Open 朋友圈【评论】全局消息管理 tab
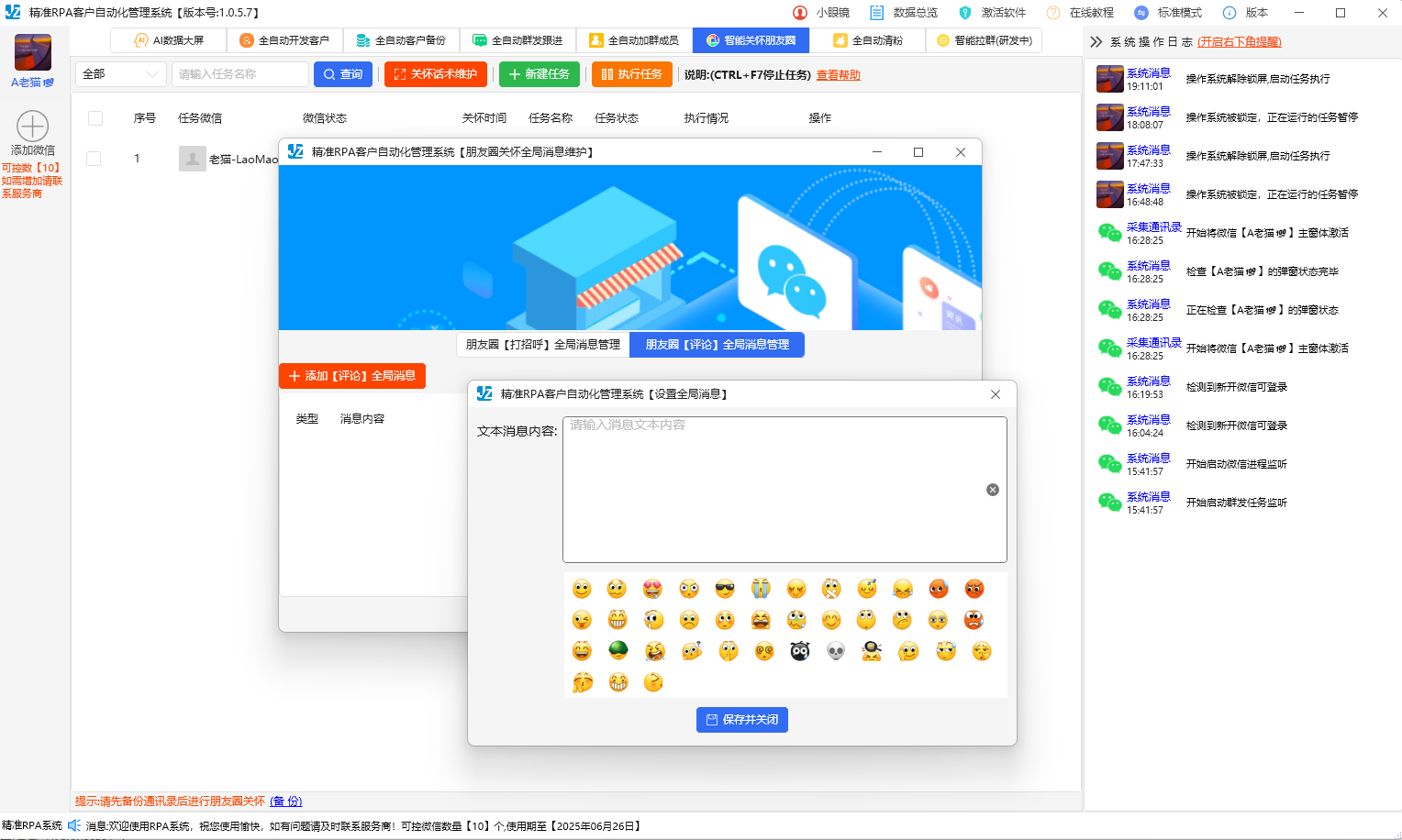Image resolution: width=1402 pixels, height=840 pixels. point(717,345)
